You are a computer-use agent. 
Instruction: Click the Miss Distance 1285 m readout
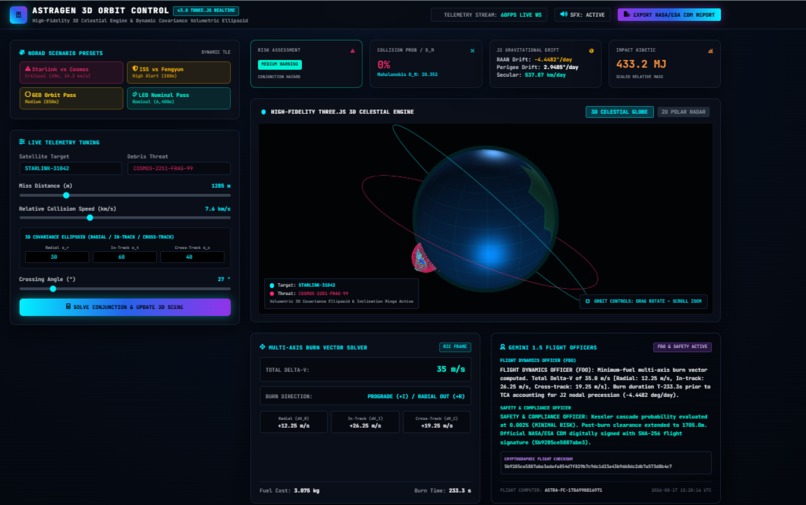click(x=221, y=186)
